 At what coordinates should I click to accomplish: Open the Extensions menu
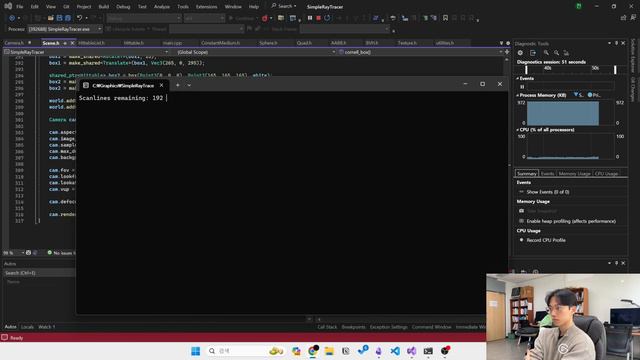point(207,7)
